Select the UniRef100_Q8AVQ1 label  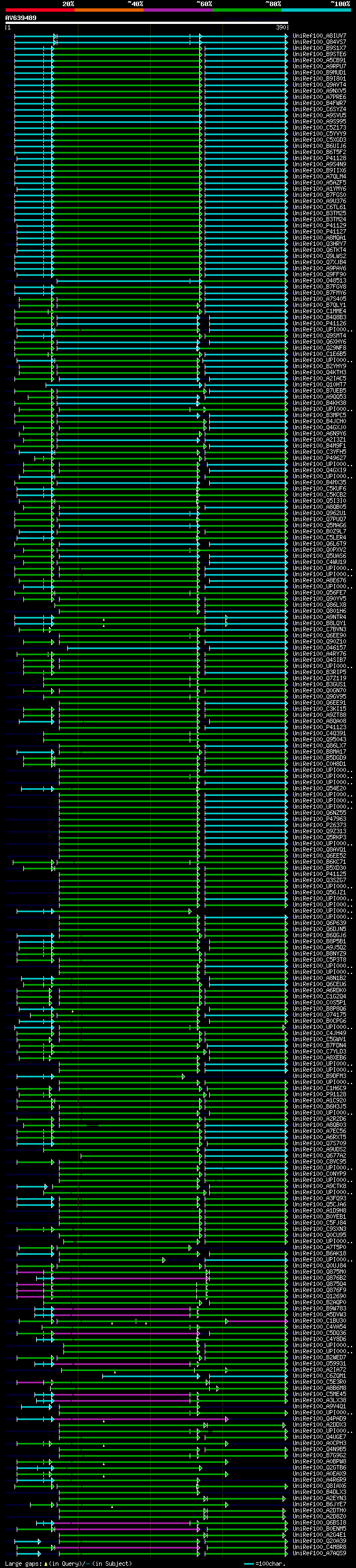tap(319, 850)
